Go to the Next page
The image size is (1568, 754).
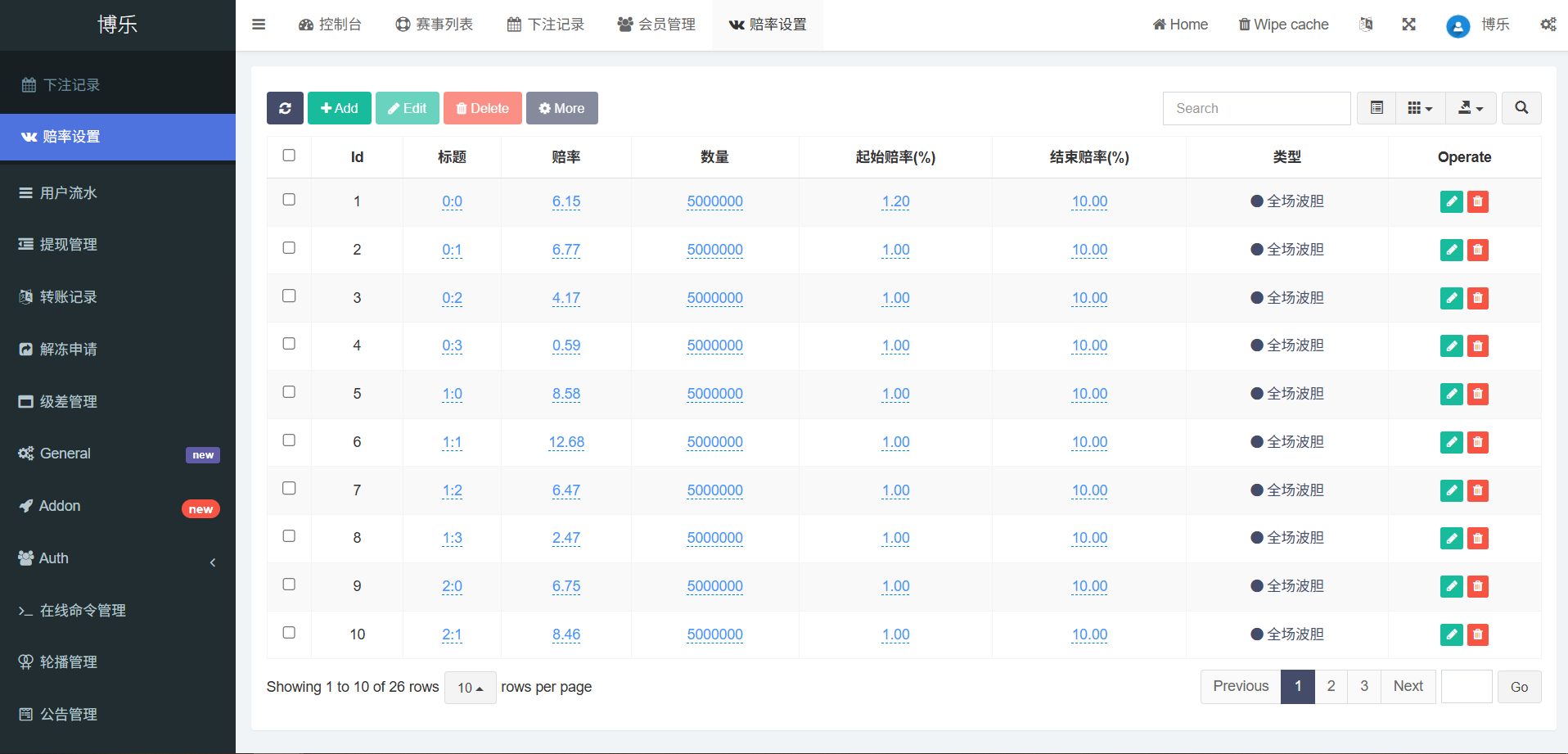pos(1408,686)
